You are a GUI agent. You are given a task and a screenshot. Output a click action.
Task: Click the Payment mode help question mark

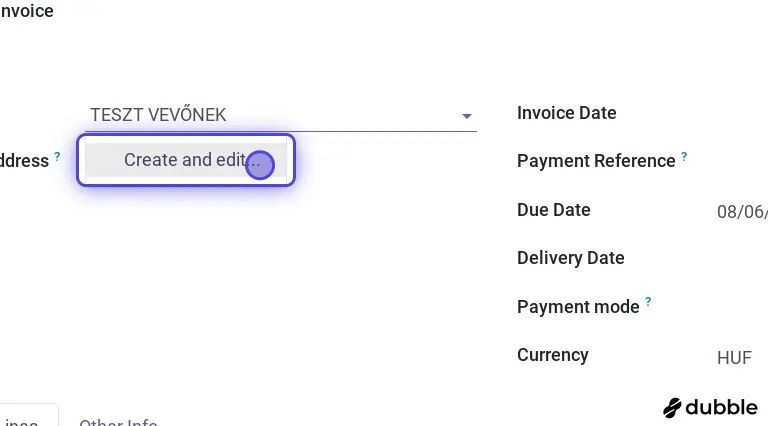[648, 301]
